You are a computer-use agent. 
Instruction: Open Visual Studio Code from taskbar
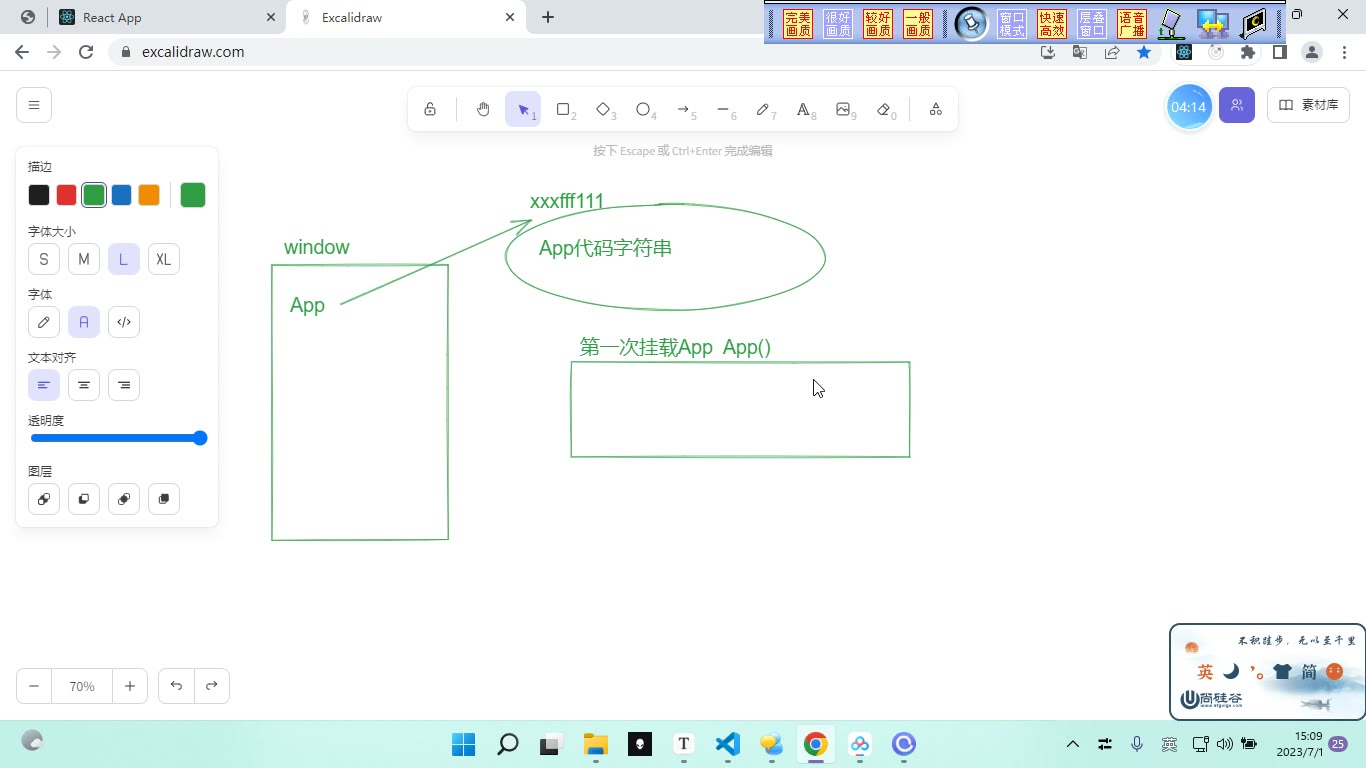(728, 744)
